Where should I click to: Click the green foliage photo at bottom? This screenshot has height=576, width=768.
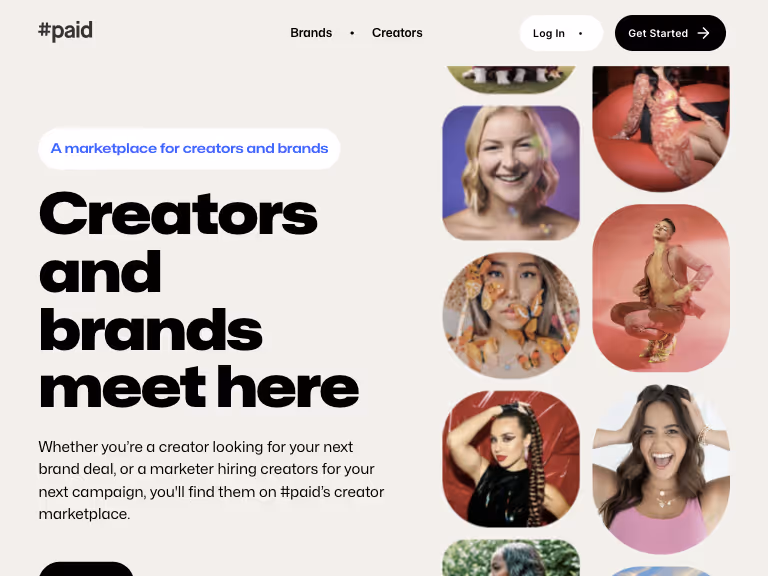coord(511,558)
